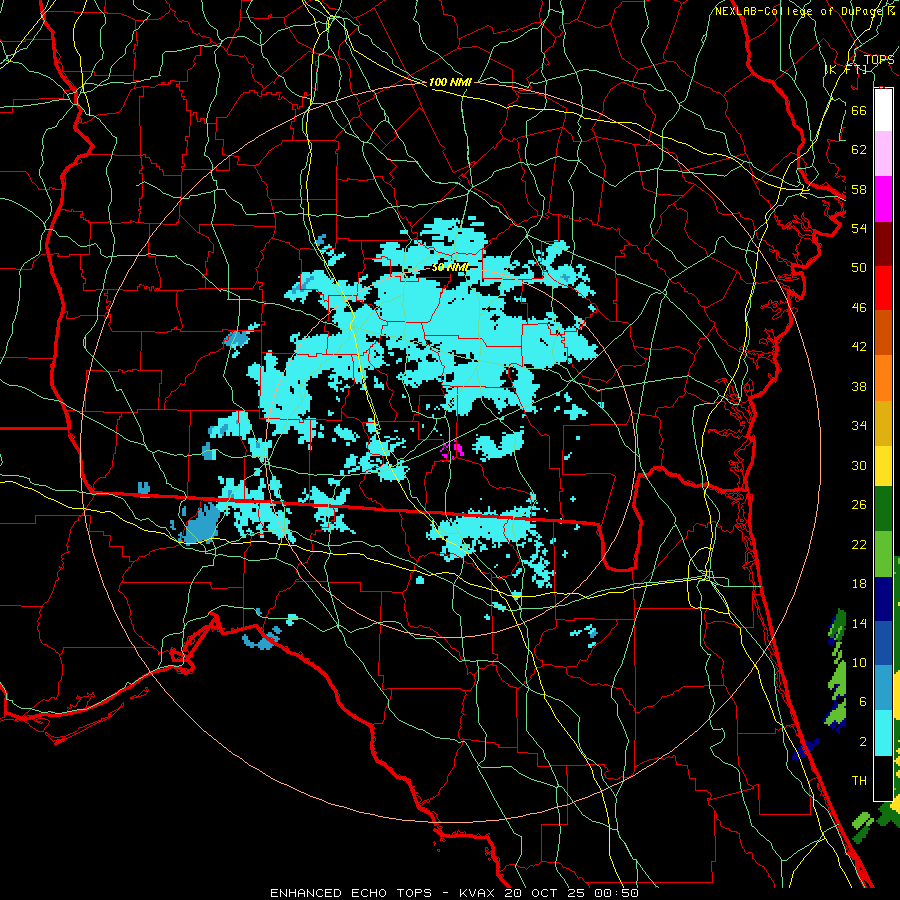Click the black TH threshold scale swatch
The width and height of the screenshot is (900, 900).
[883, 778]
